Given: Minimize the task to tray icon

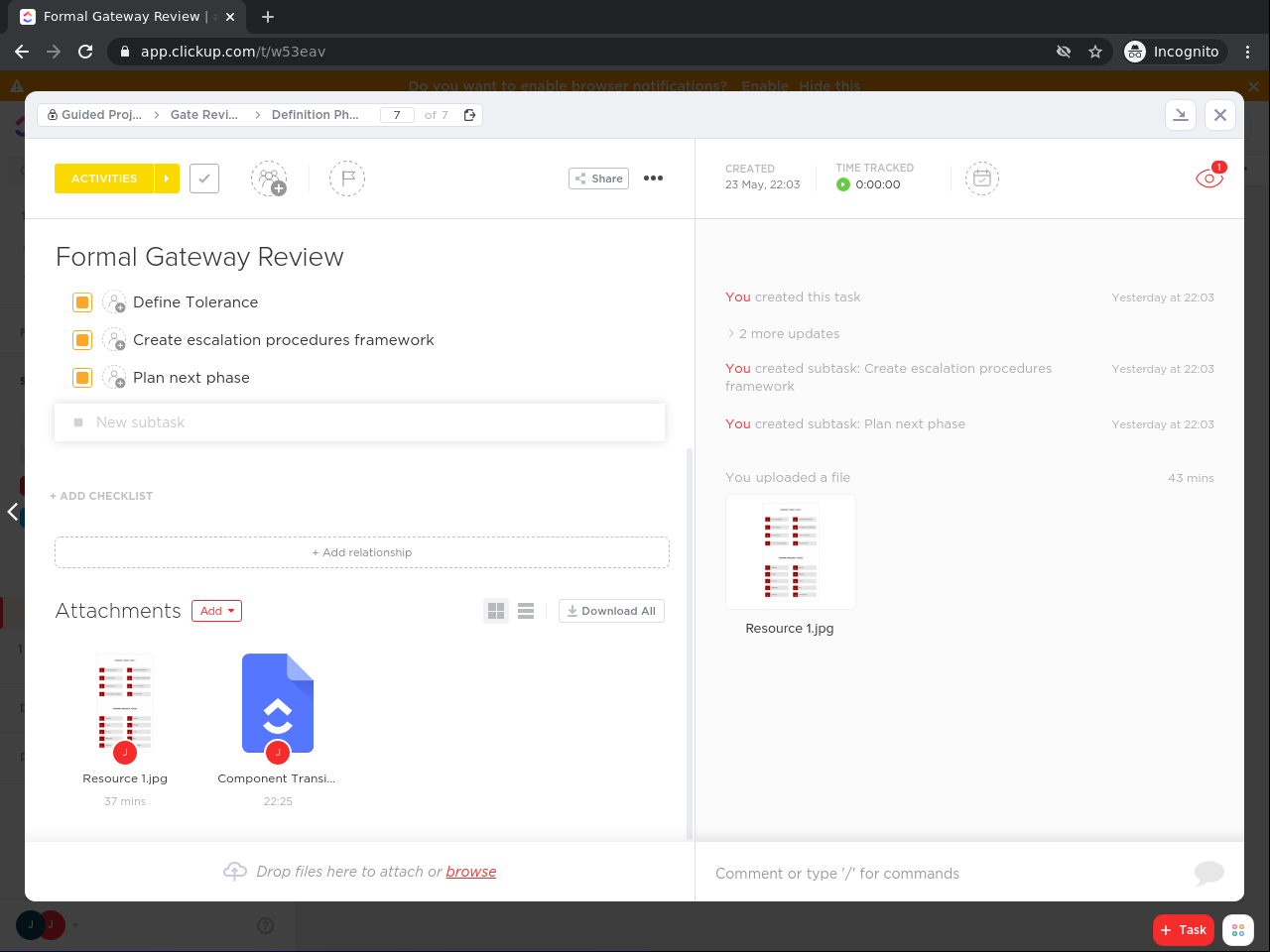Looking at the screenshot, I should tap(1181, 115).
